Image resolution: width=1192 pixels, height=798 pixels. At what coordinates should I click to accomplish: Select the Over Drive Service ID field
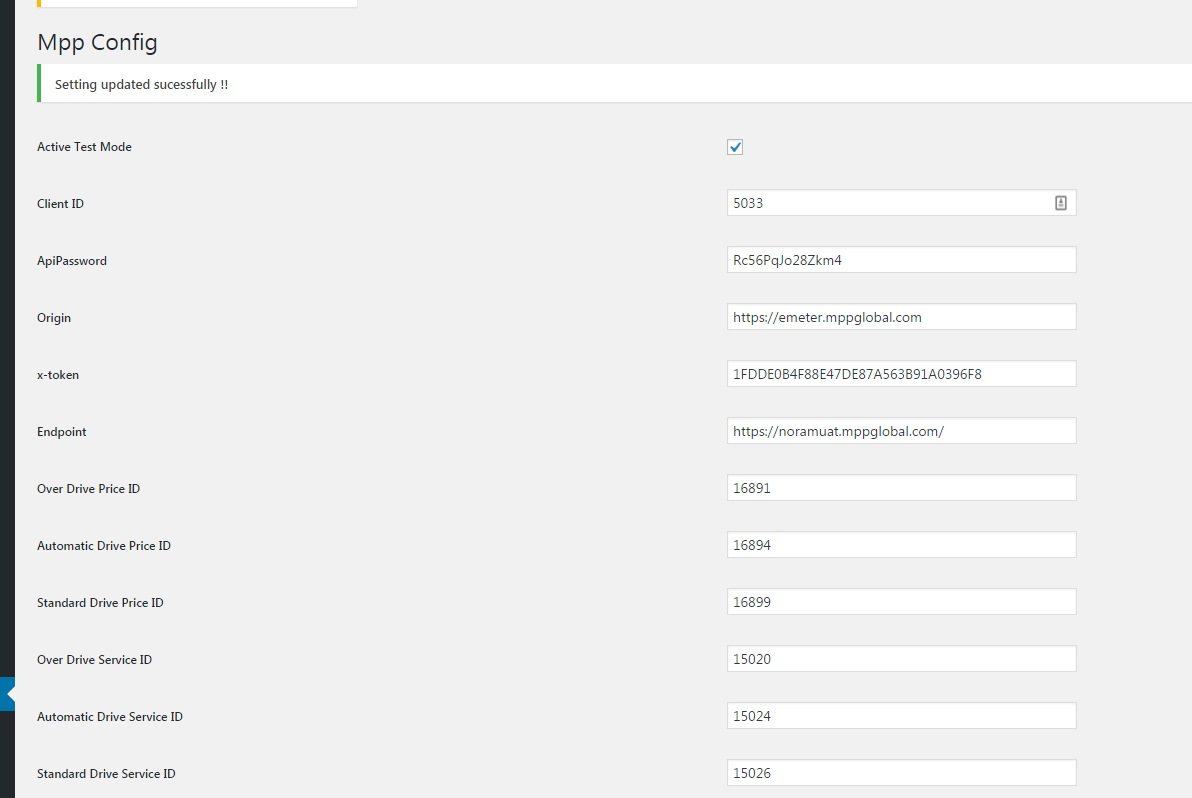(x=902, y=659)
